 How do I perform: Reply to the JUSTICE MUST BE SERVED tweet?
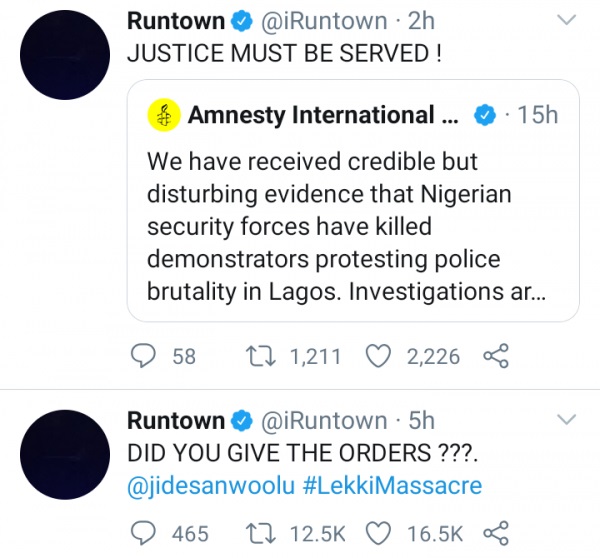coord(146,356)
